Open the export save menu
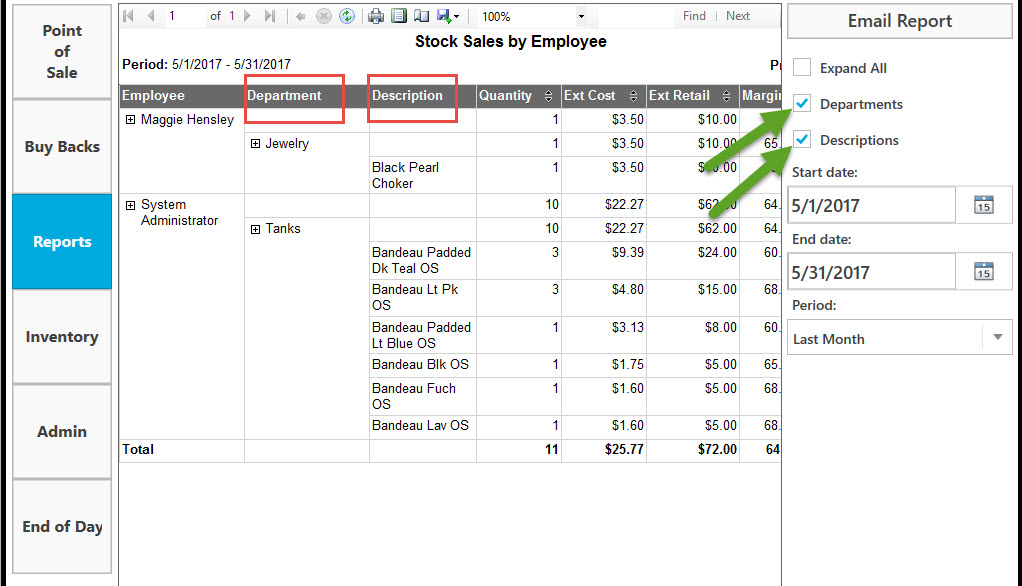This screenshot has height=586, width=1022. [x=448, y=16]
